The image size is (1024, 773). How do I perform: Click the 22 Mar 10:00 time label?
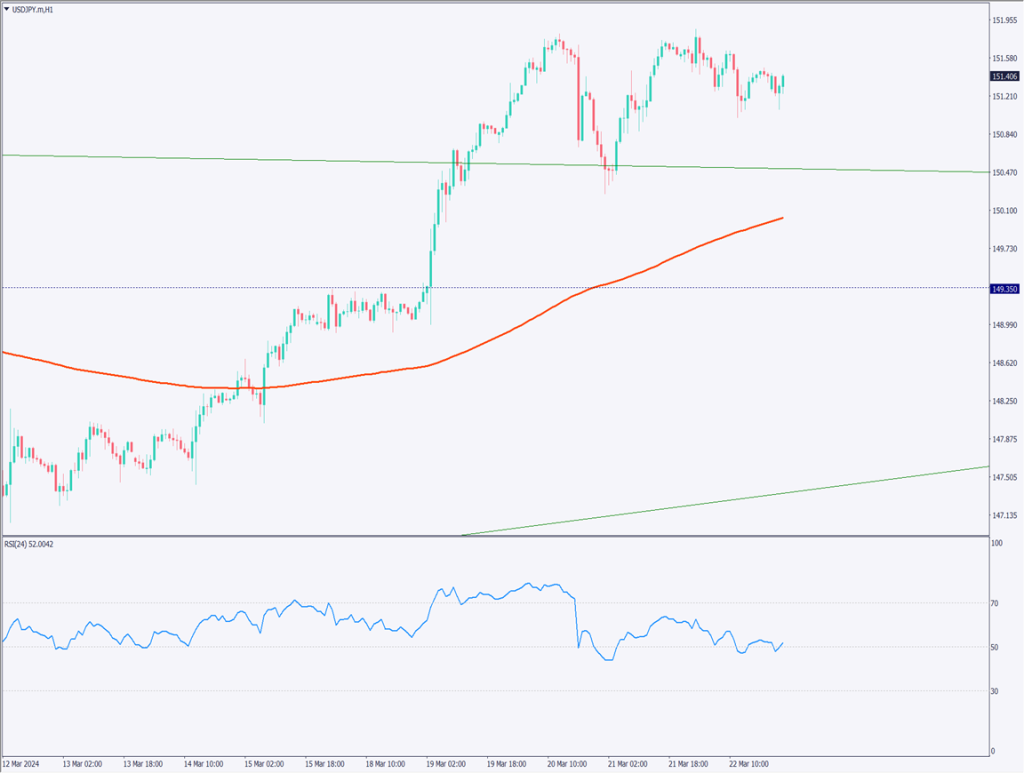point(750,762)
